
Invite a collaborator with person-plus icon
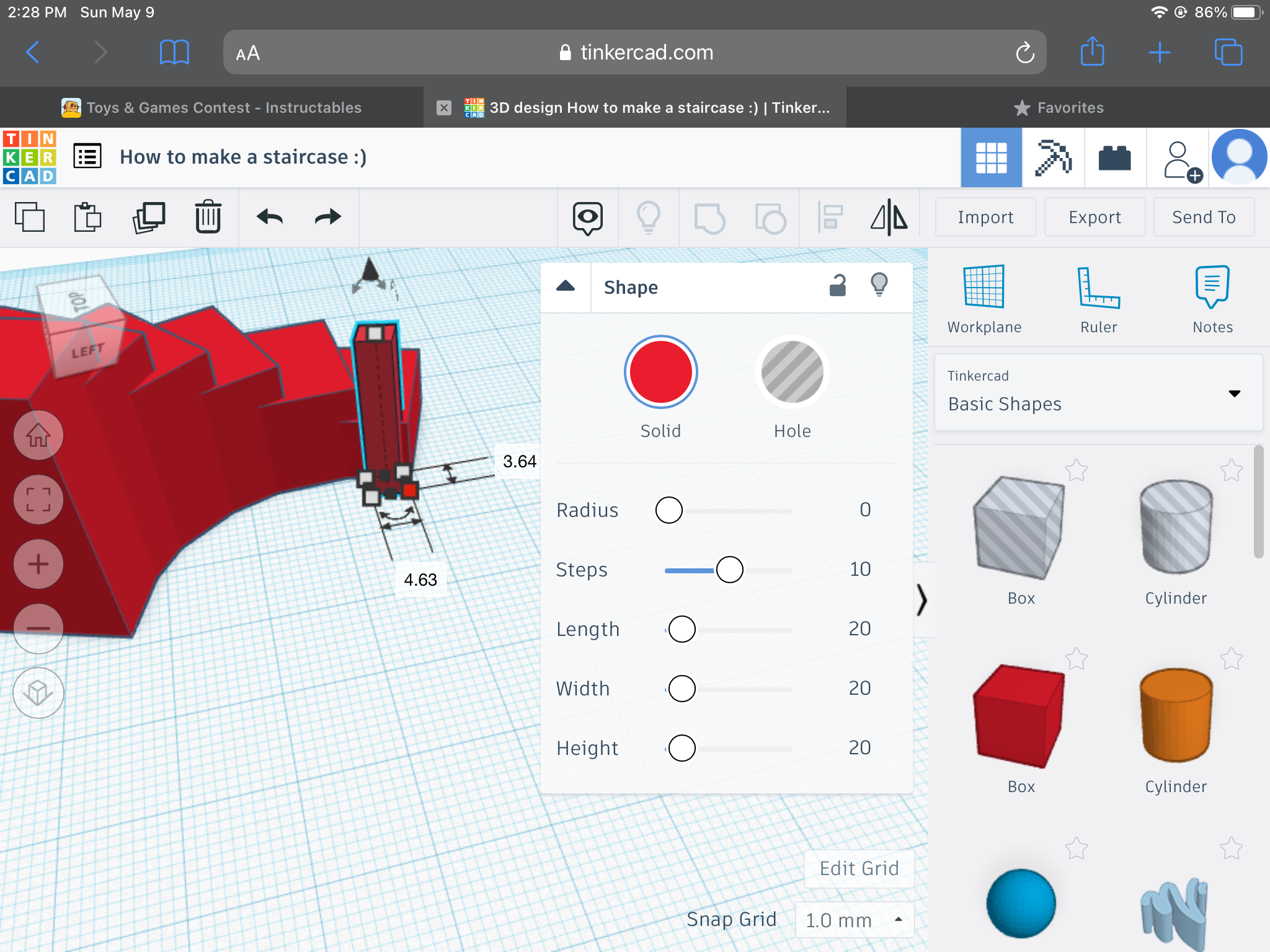tap(1182, 161)
